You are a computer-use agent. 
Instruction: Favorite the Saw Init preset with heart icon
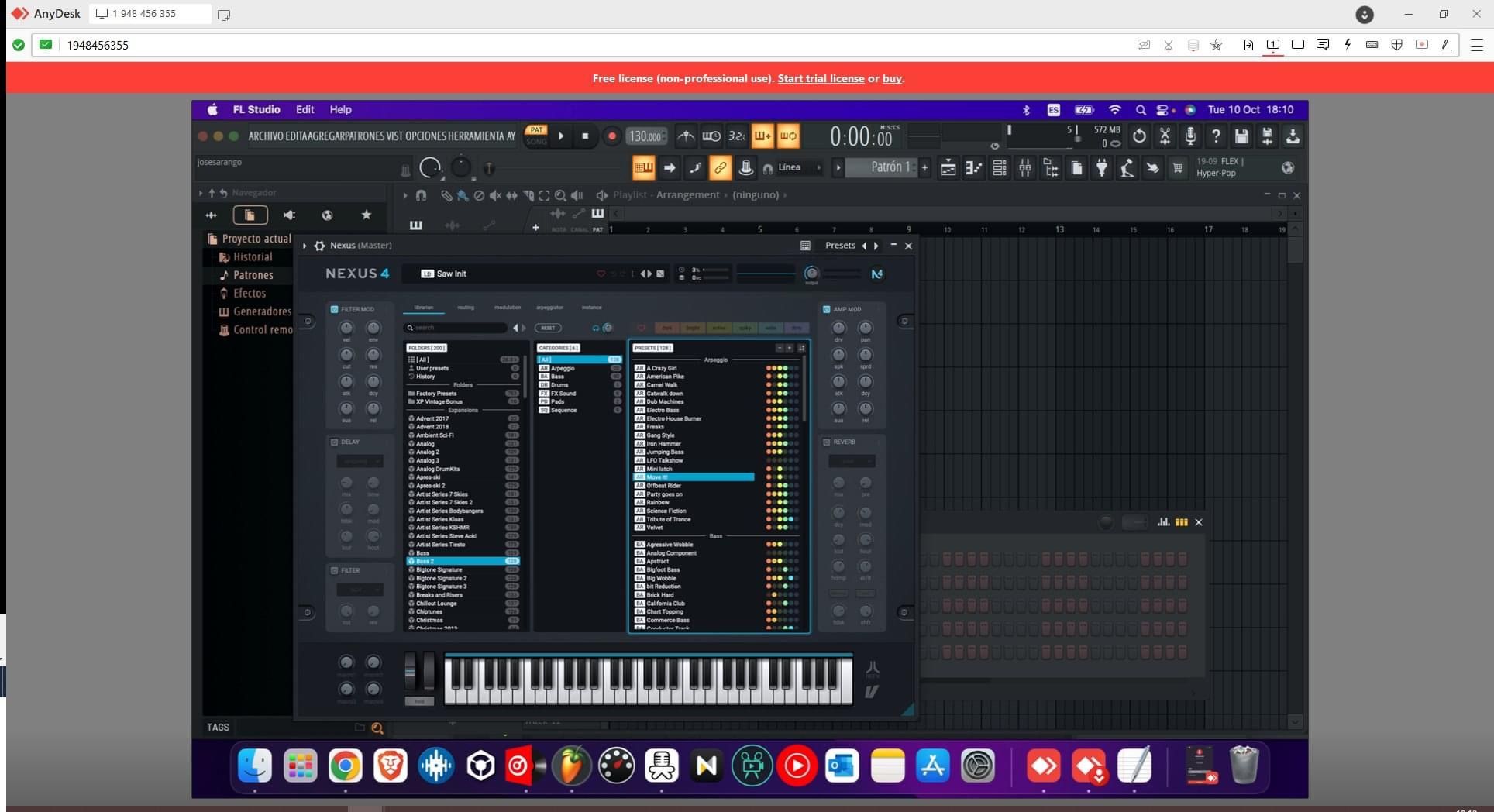pos(601,274)
